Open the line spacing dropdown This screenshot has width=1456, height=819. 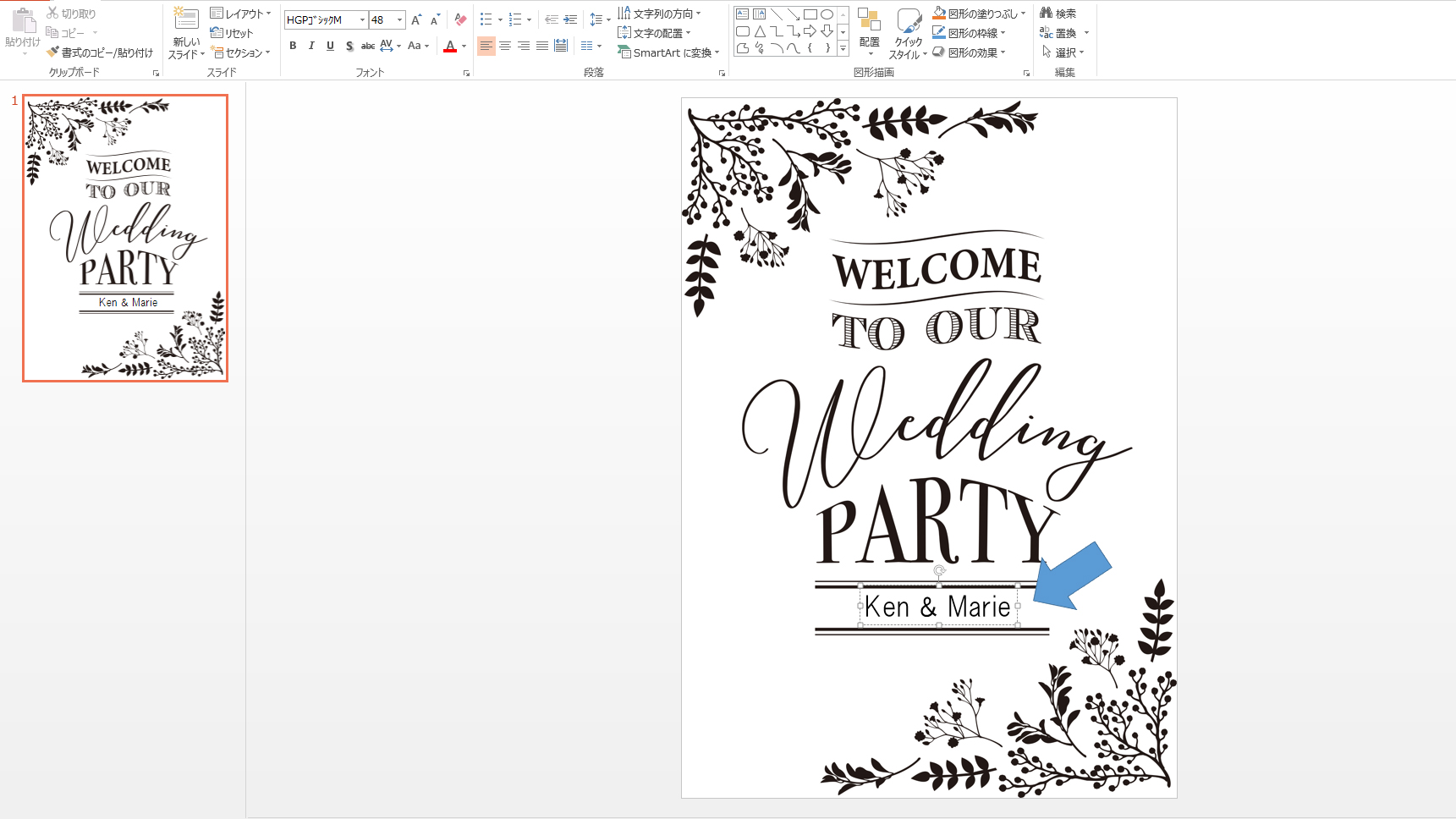coord(600,19)
